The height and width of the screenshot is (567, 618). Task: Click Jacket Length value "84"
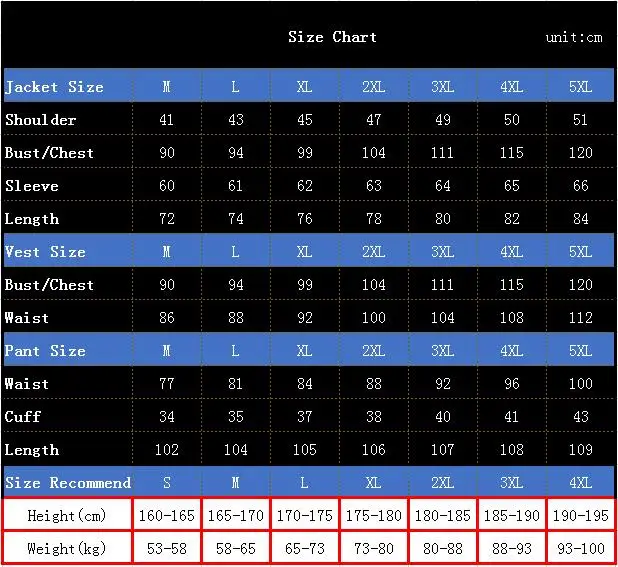pyautogui.click(x=581, y=219)
